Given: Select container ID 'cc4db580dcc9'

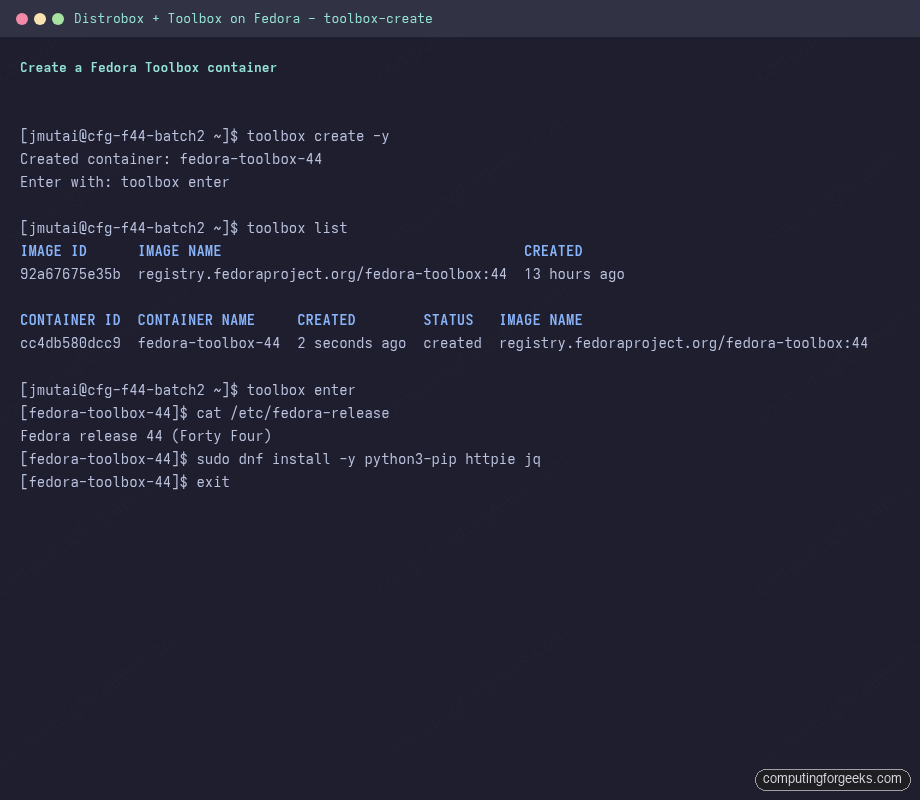Looking at the screenshot, I should tap(70, 343).
